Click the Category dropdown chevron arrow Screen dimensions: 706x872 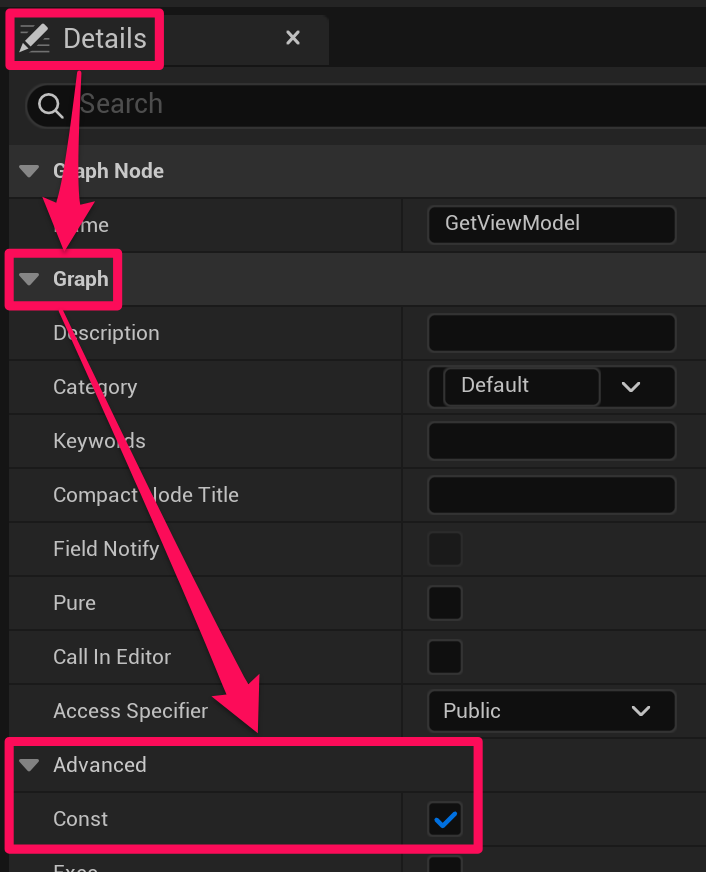click(x=631, y=387)
